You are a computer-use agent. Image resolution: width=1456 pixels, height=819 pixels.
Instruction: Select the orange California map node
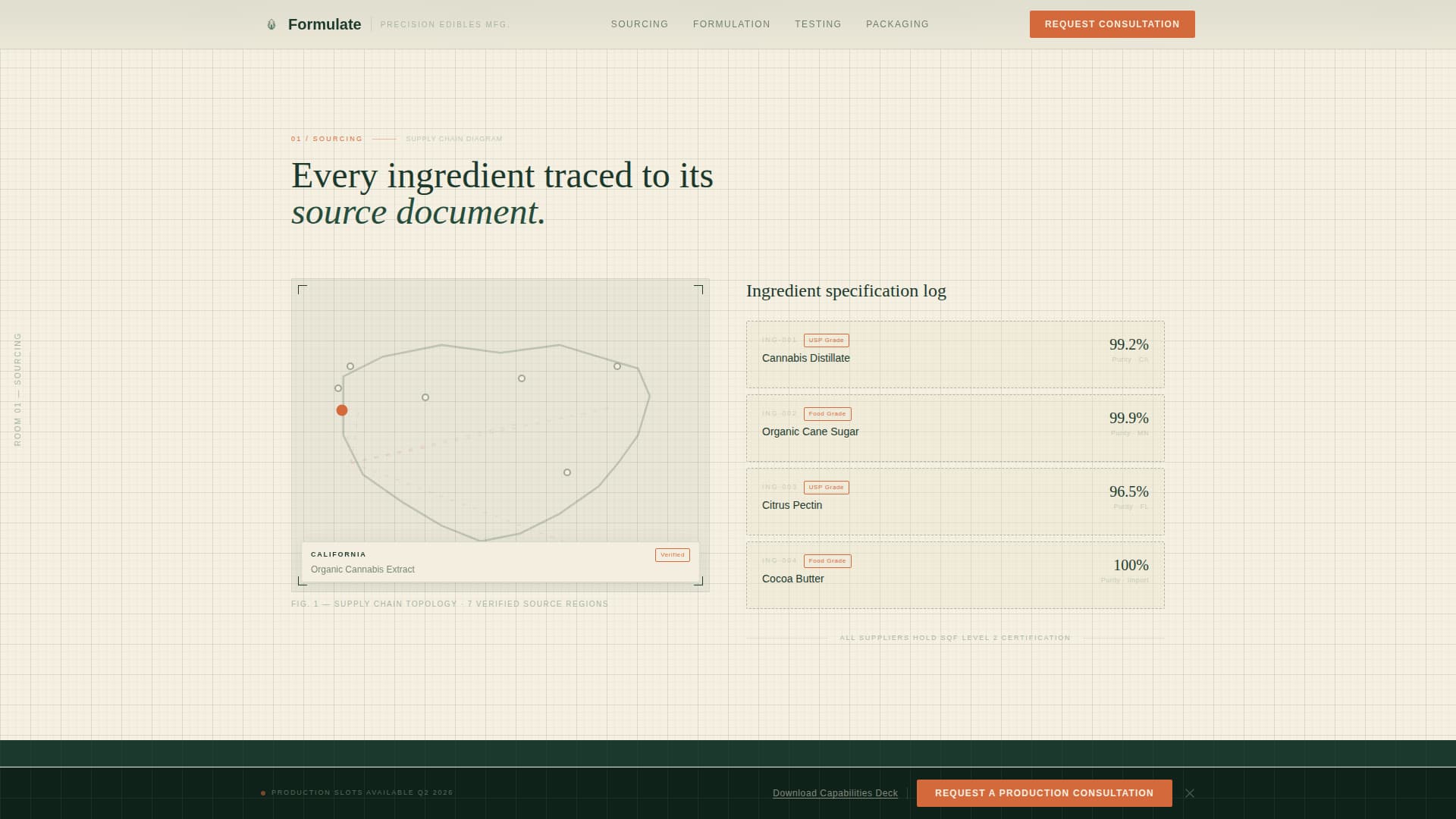[x=342, y=410]
